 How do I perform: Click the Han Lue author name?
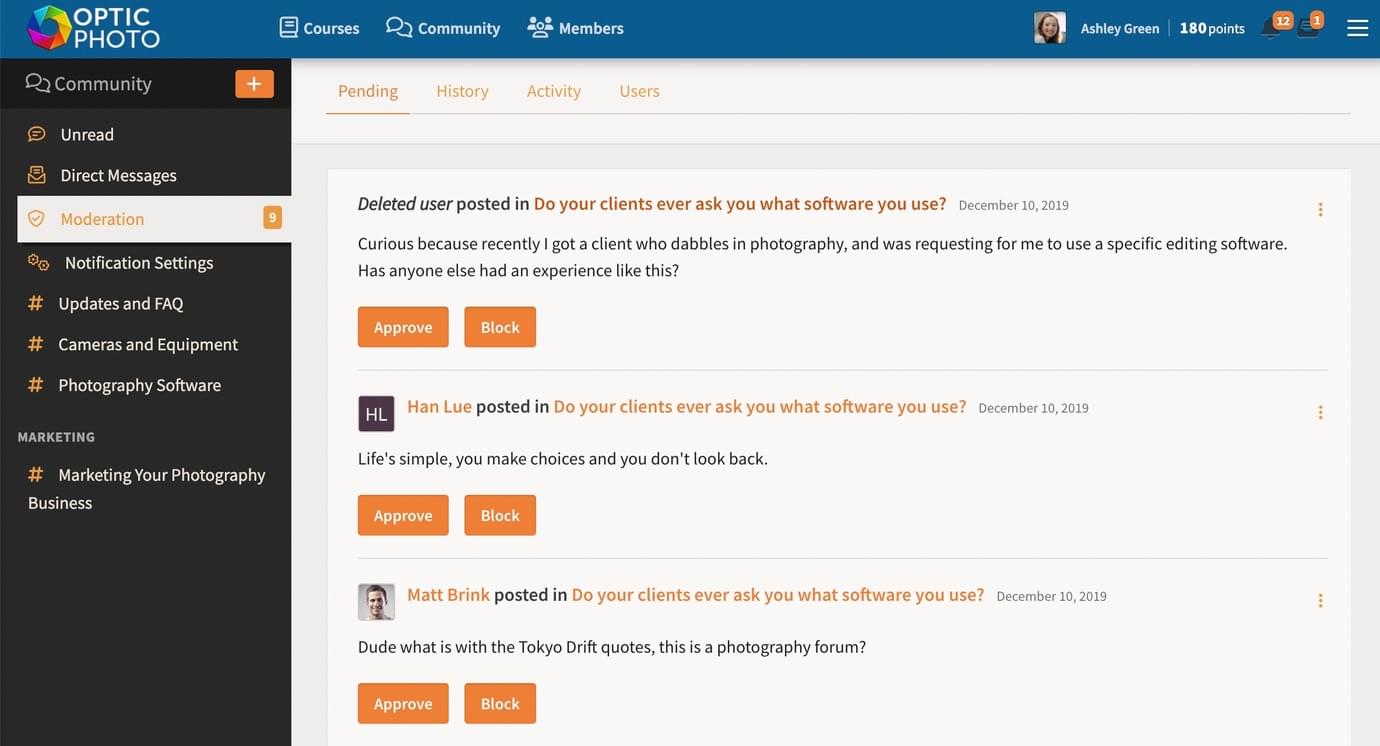click(x=439, y=407)
